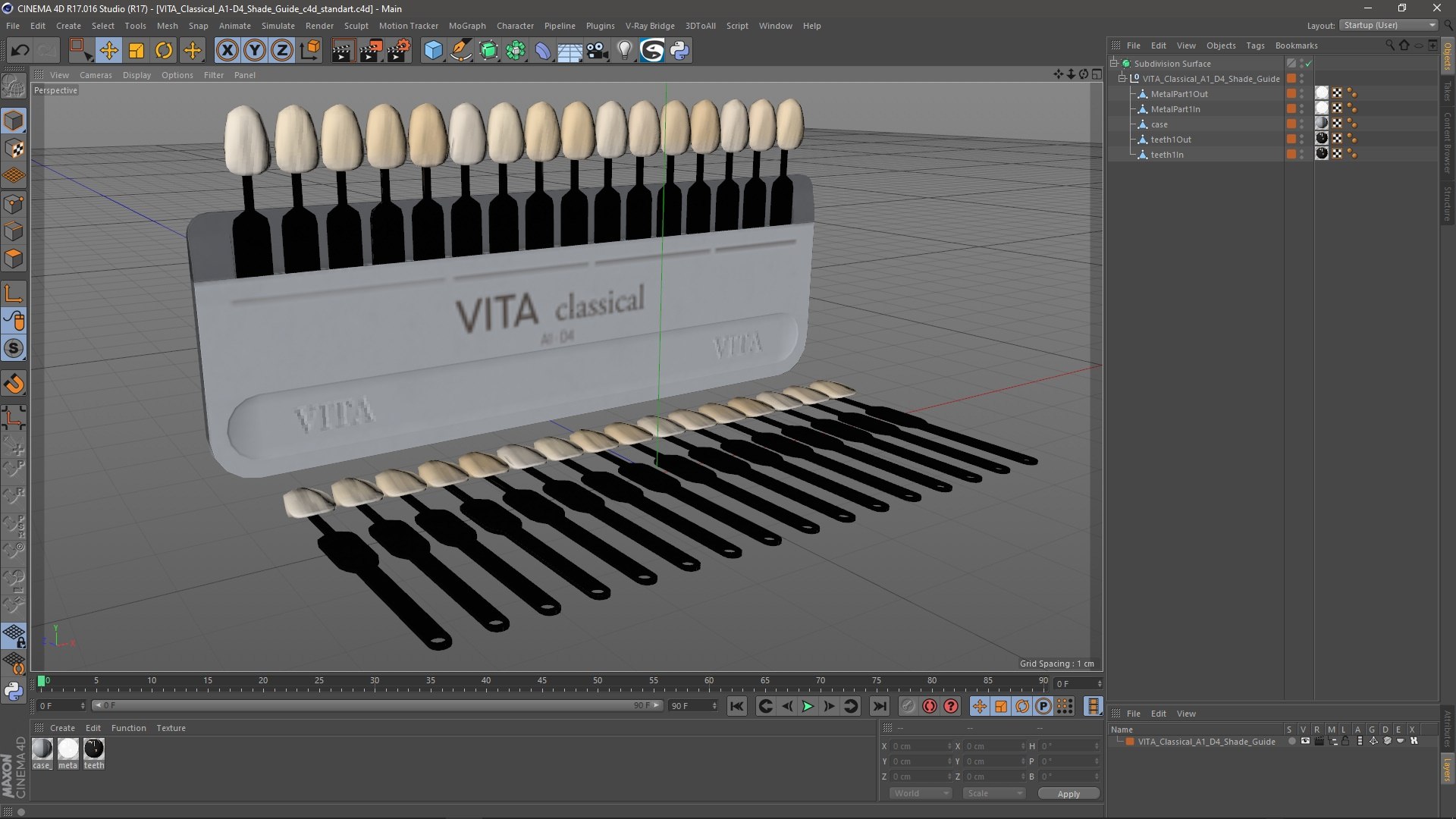Image resolution: width=1456 pixels, height=819 pixels.
Task: Click the Apply coordinates button
Action: (x=1068, y=794)
